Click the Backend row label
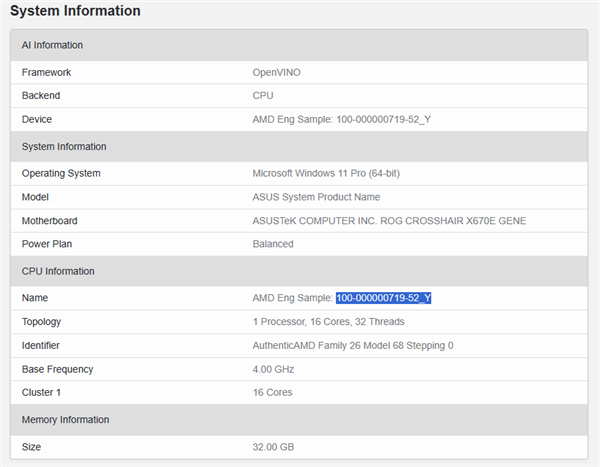600x467 pixels. [x=41, y=96]
